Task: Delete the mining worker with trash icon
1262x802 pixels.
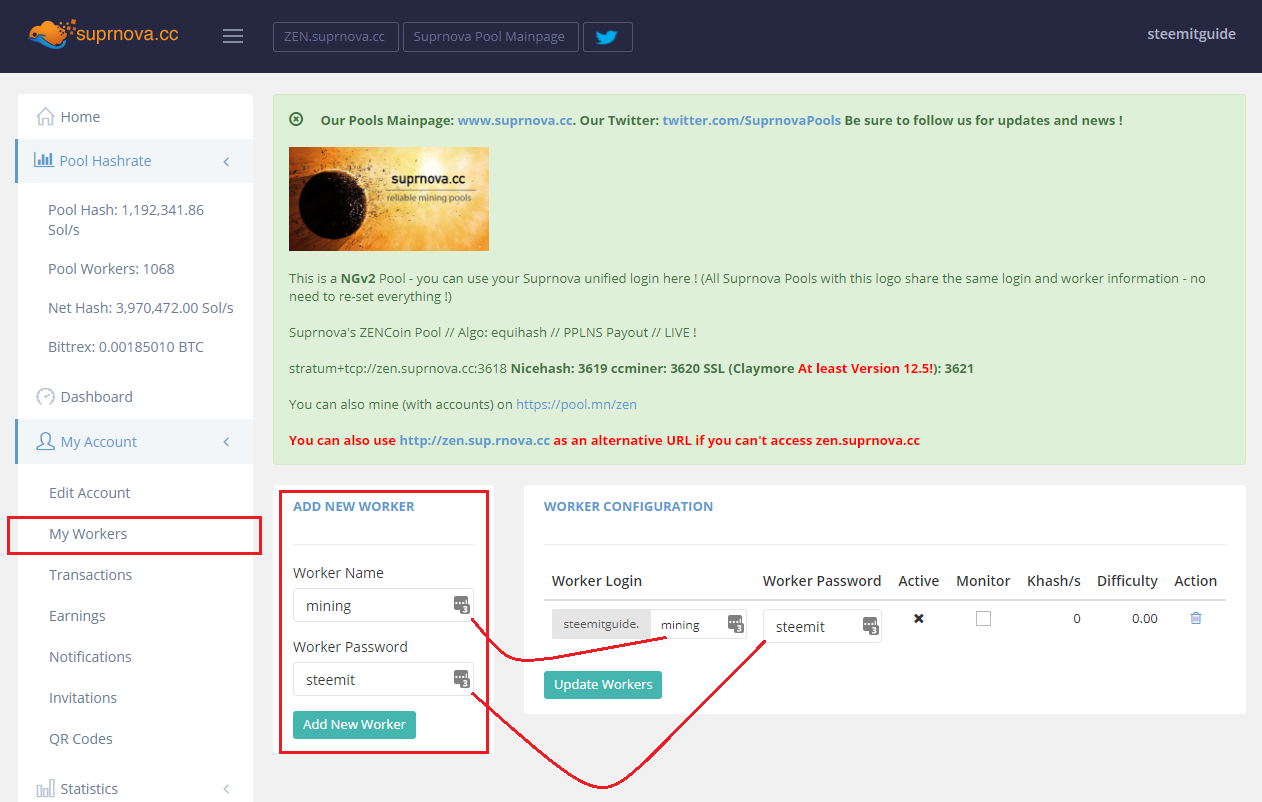Action: click(x=1196, y=618)
